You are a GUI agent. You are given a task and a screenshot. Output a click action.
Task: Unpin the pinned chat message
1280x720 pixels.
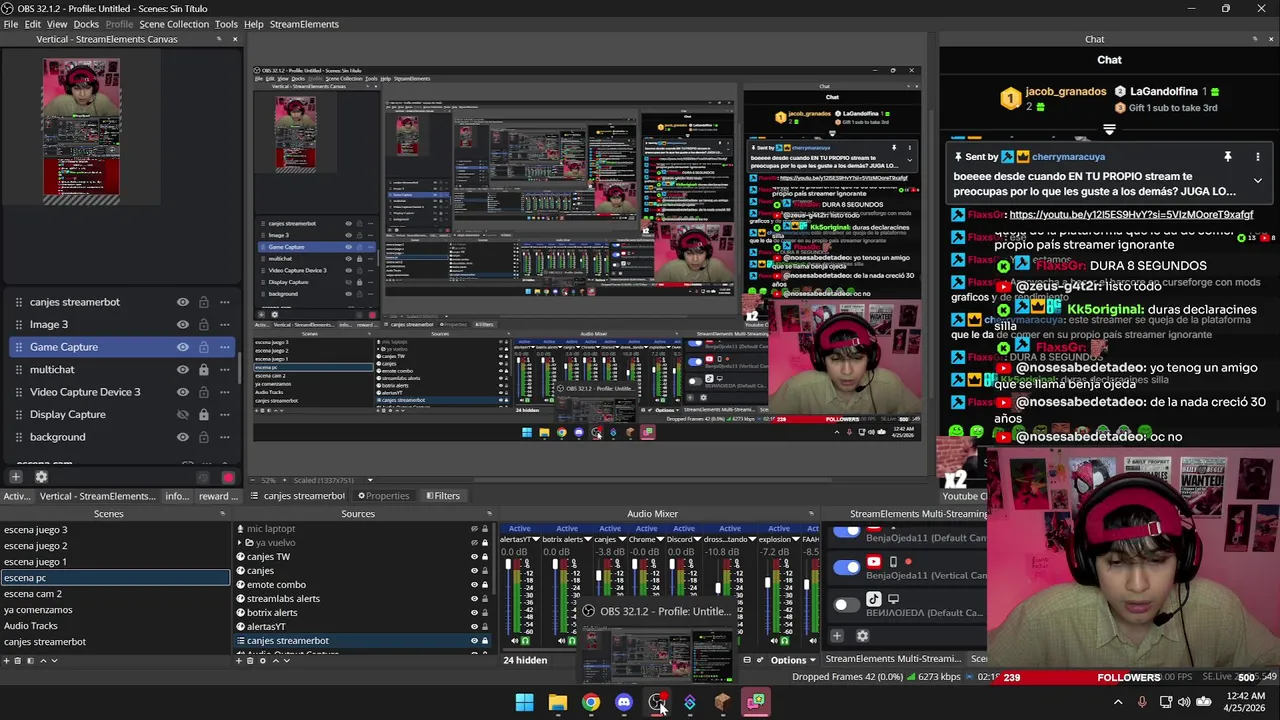tap(1227, 157)
